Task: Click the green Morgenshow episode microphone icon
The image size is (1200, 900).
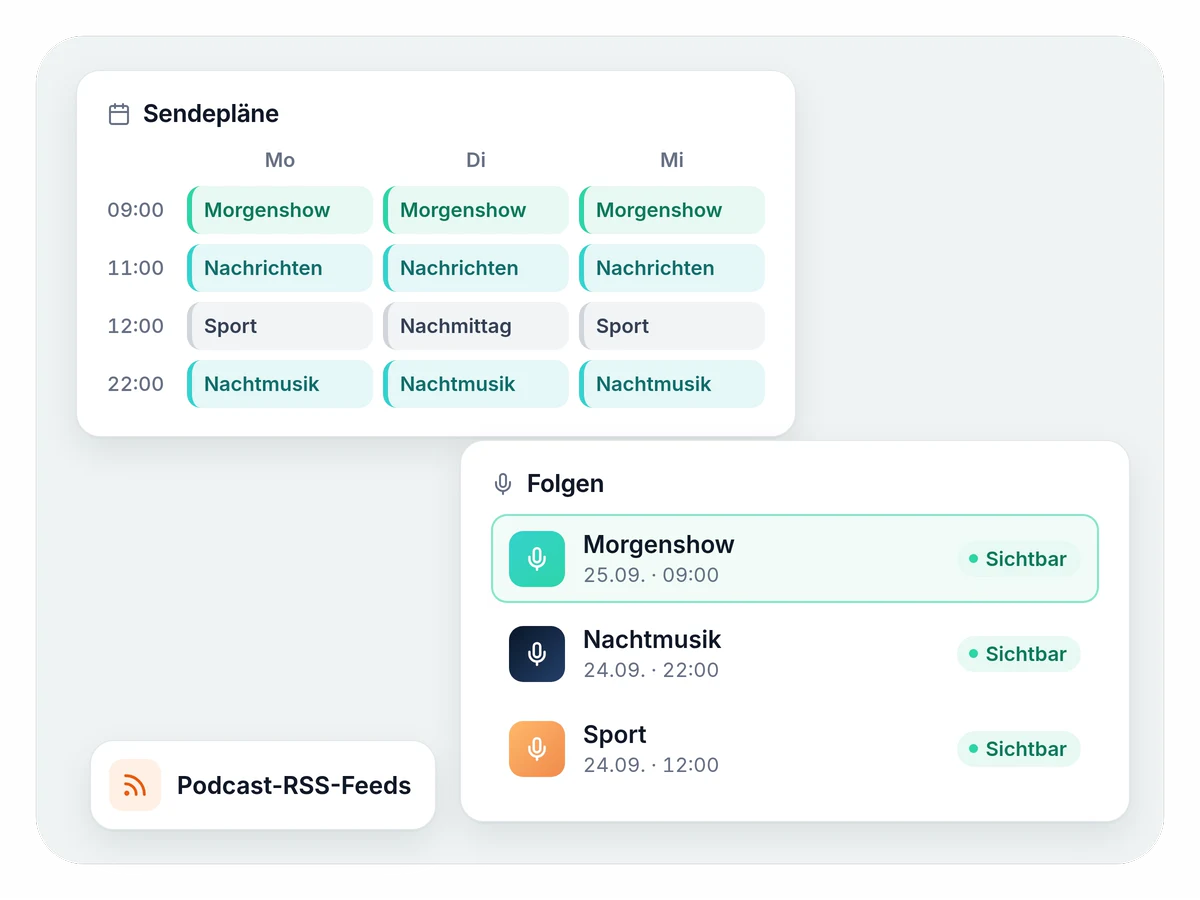Action: click(x=537, y=559)
